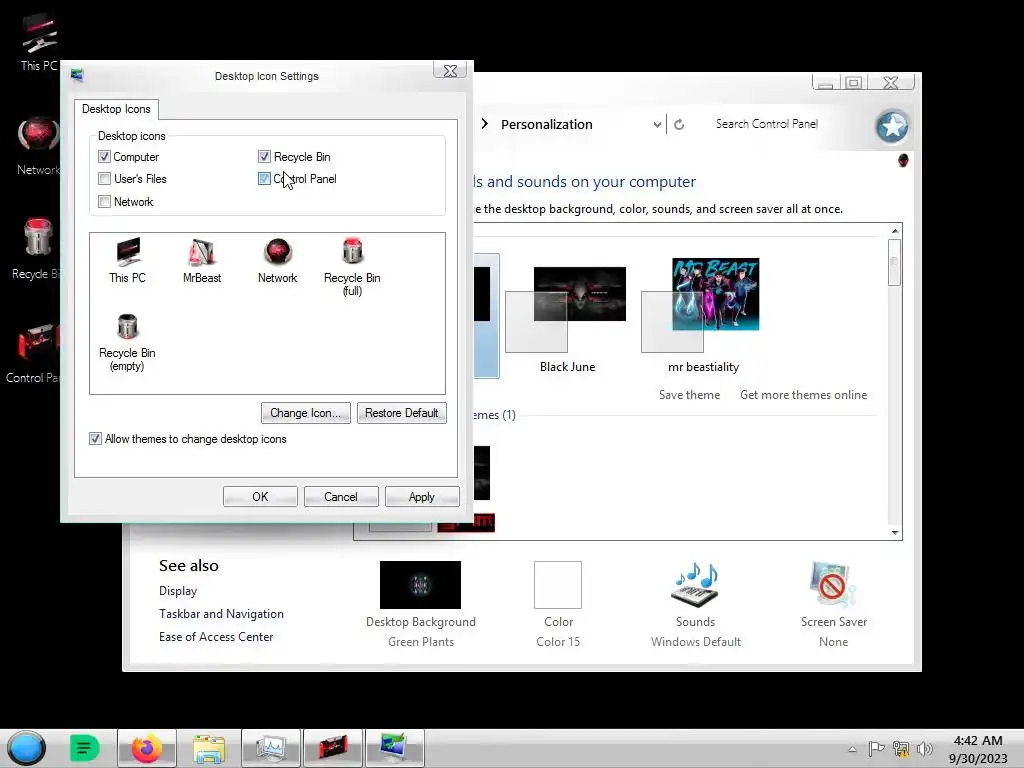This screenshot has height=768, width=1024.
Task: Open Get more themes online link
Action: [x=803, y=394]
